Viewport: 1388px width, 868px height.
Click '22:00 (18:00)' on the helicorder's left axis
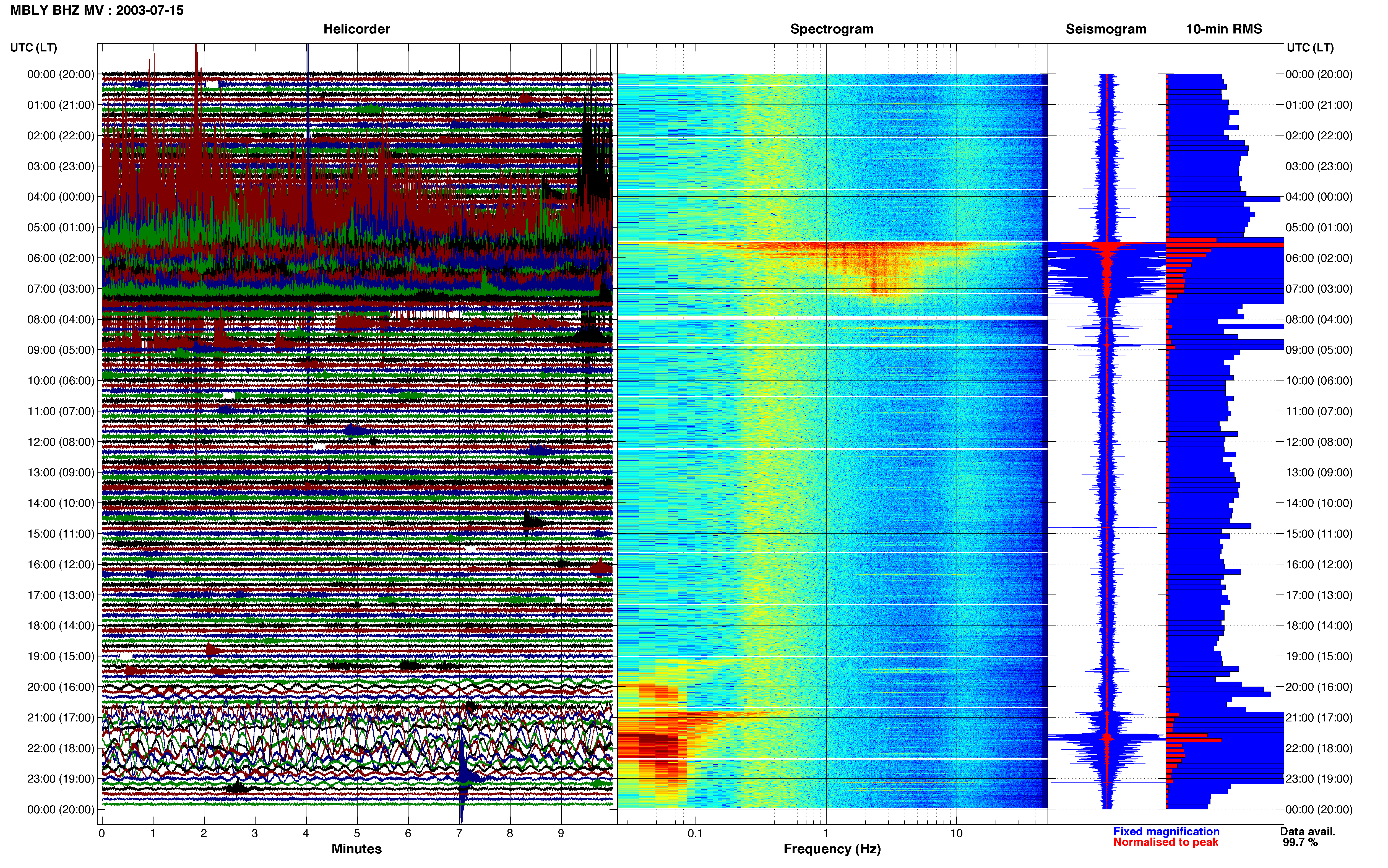coord(61,748)
